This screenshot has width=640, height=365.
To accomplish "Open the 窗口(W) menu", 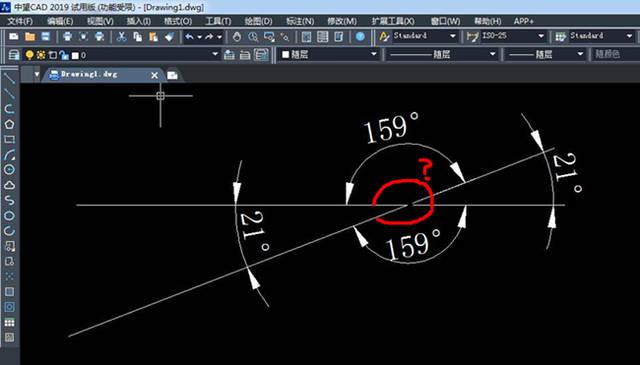I will click(445, 21).
